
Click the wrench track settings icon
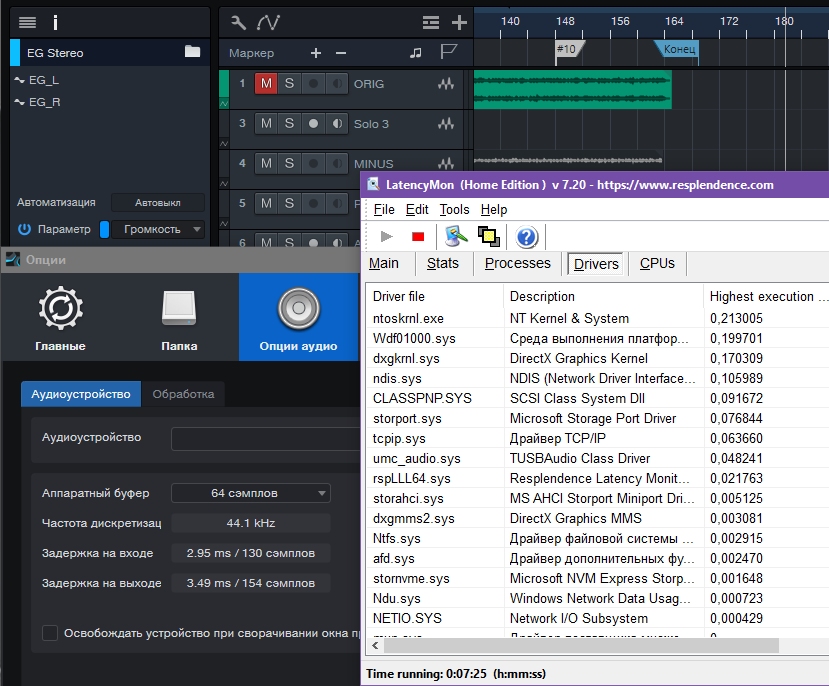click(238, 22)
